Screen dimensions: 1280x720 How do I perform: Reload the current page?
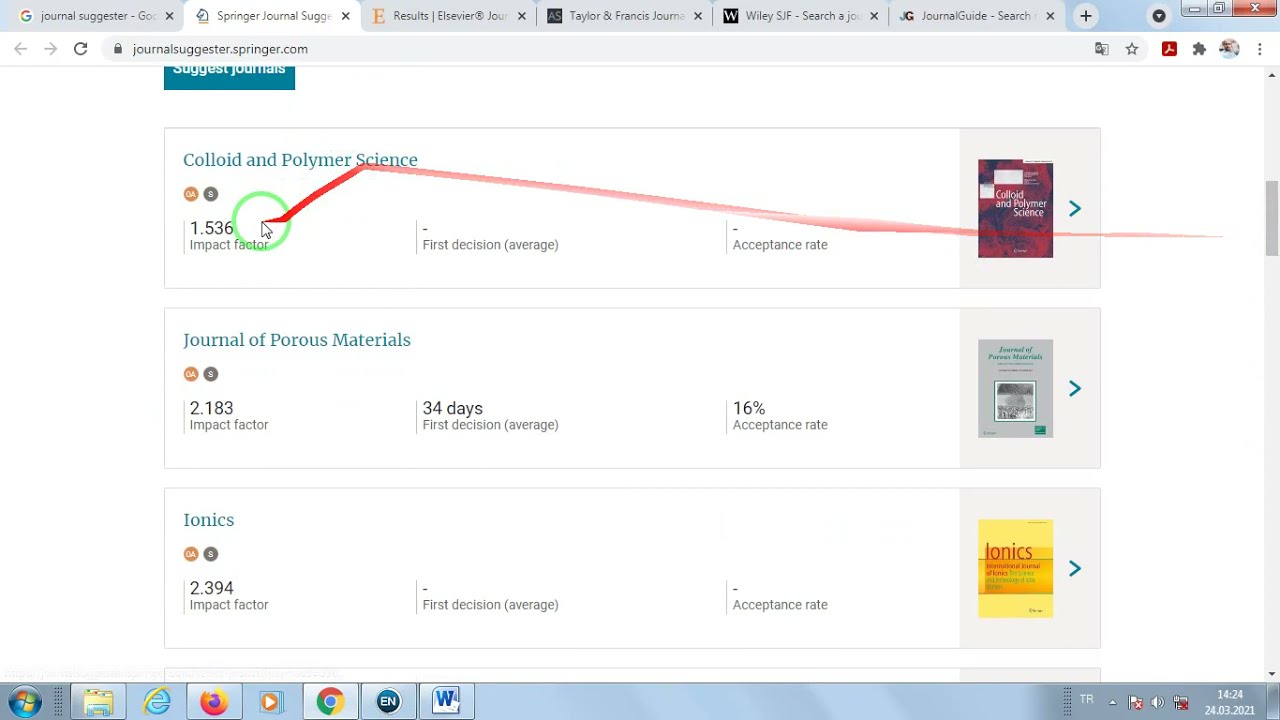click(x=80, y=49)
